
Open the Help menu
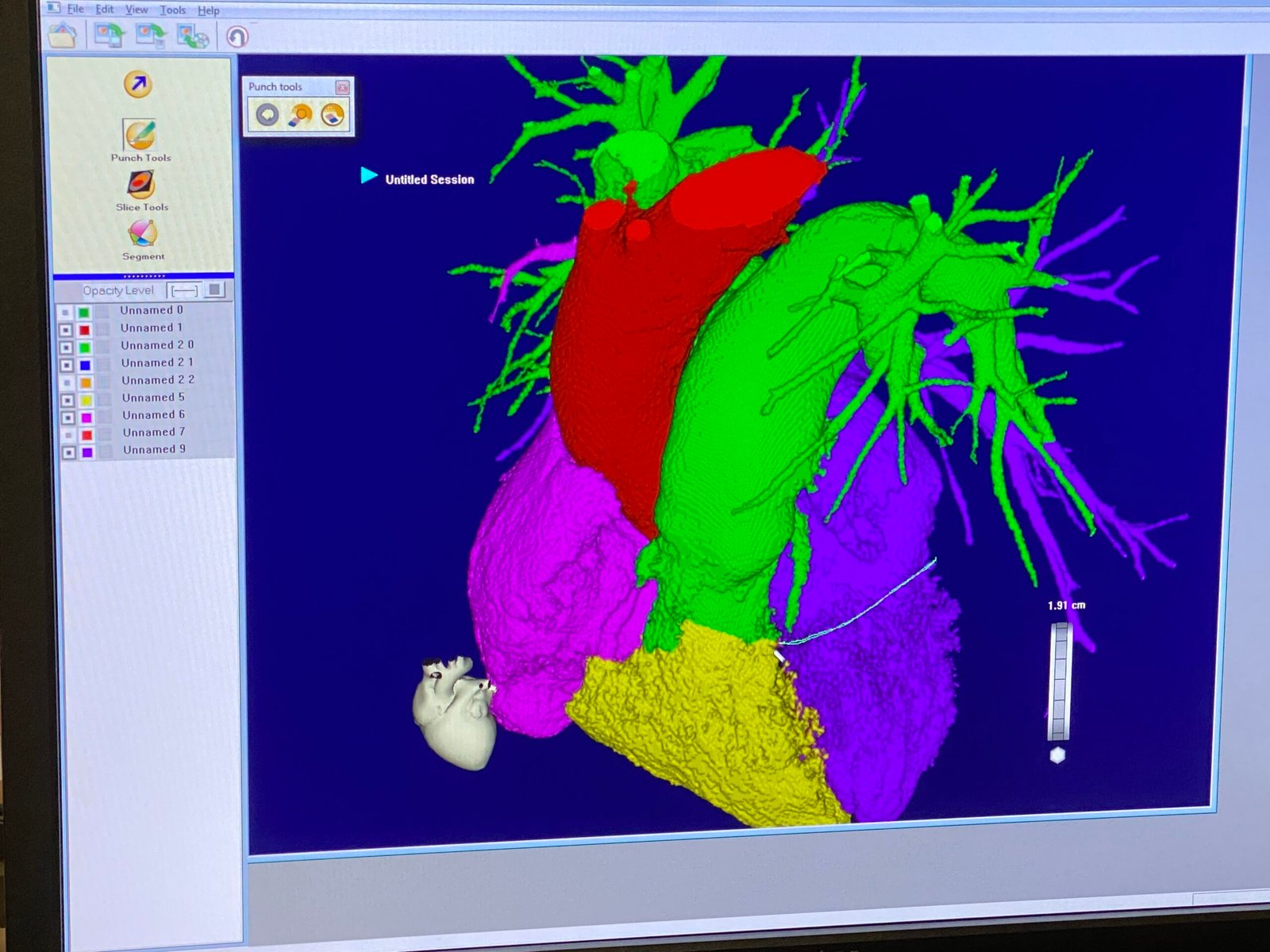[x=209, y=10]
